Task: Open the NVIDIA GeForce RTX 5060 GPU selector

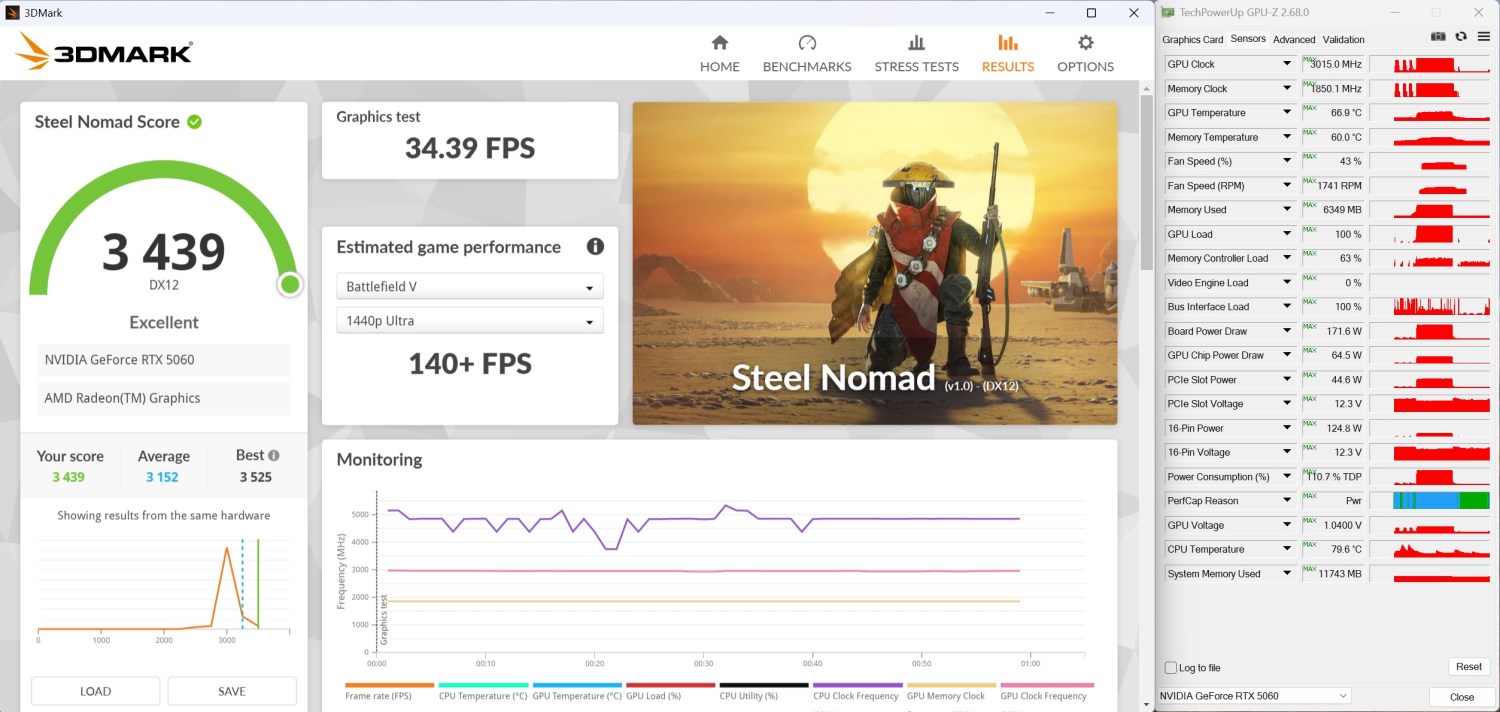Action: (x=1254, y=696)
